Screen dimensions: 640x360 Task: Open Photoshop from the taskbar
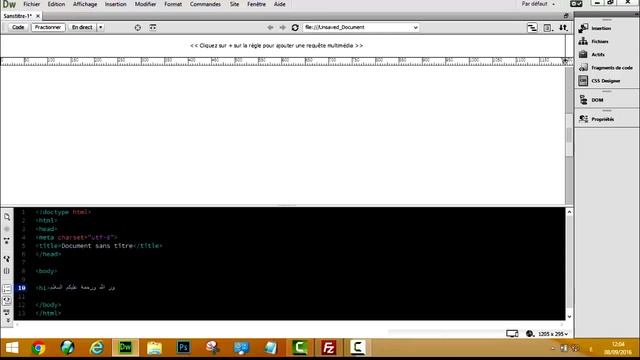(x=183, y=348)
